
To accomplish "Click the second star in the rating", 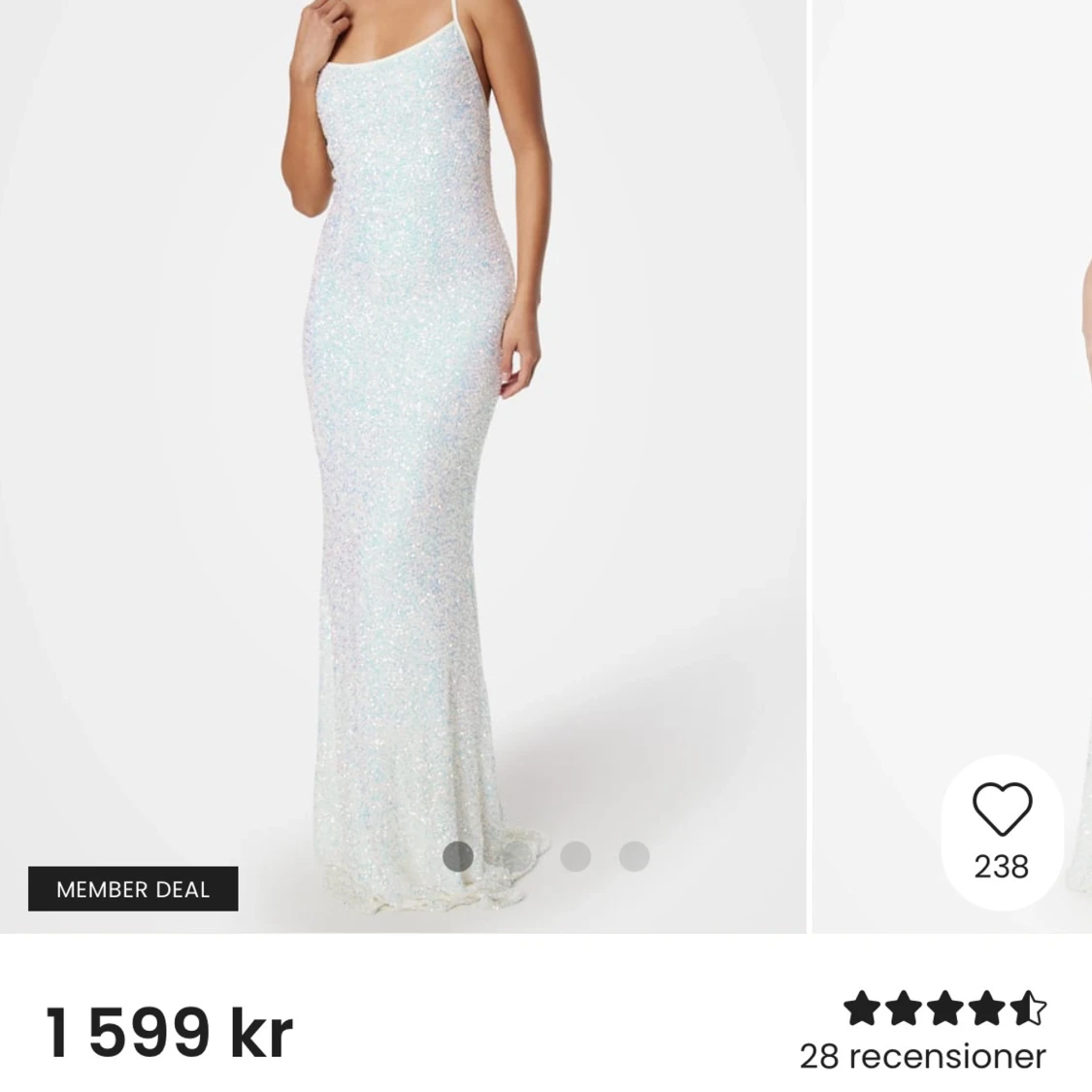I will pos(904,1008).
